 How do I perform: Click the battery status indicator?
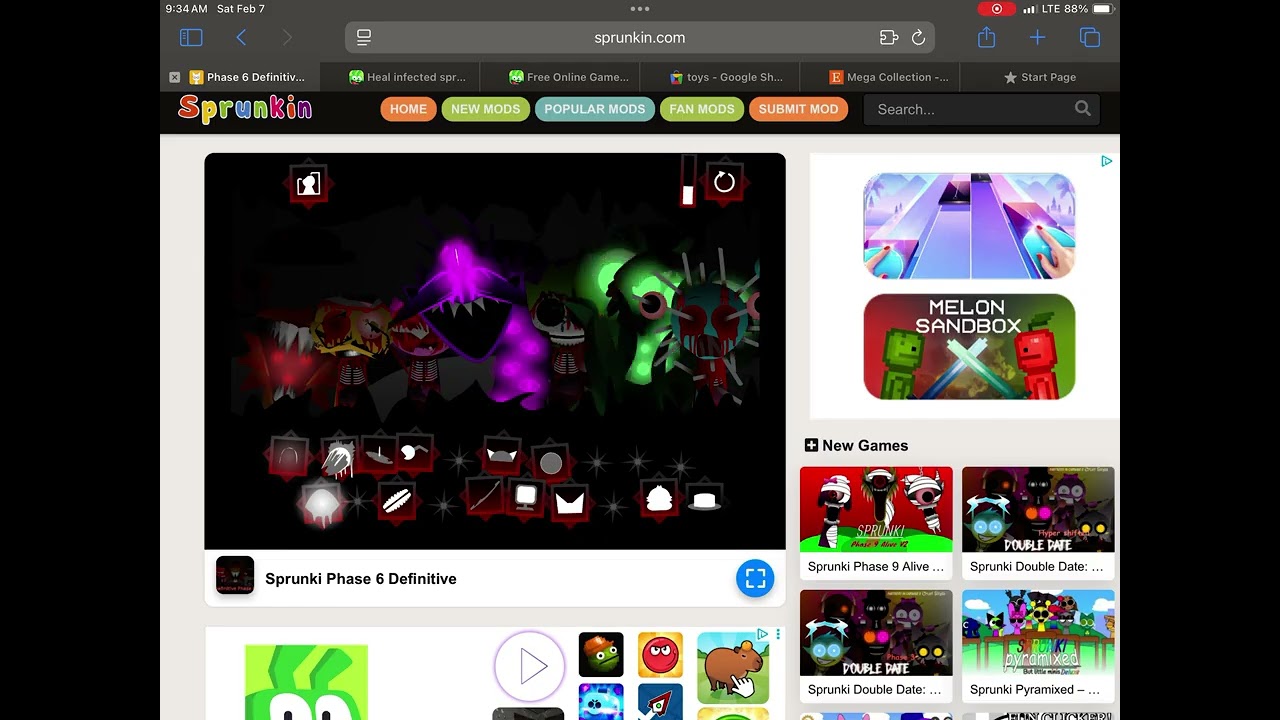(x=1102, y=9)
